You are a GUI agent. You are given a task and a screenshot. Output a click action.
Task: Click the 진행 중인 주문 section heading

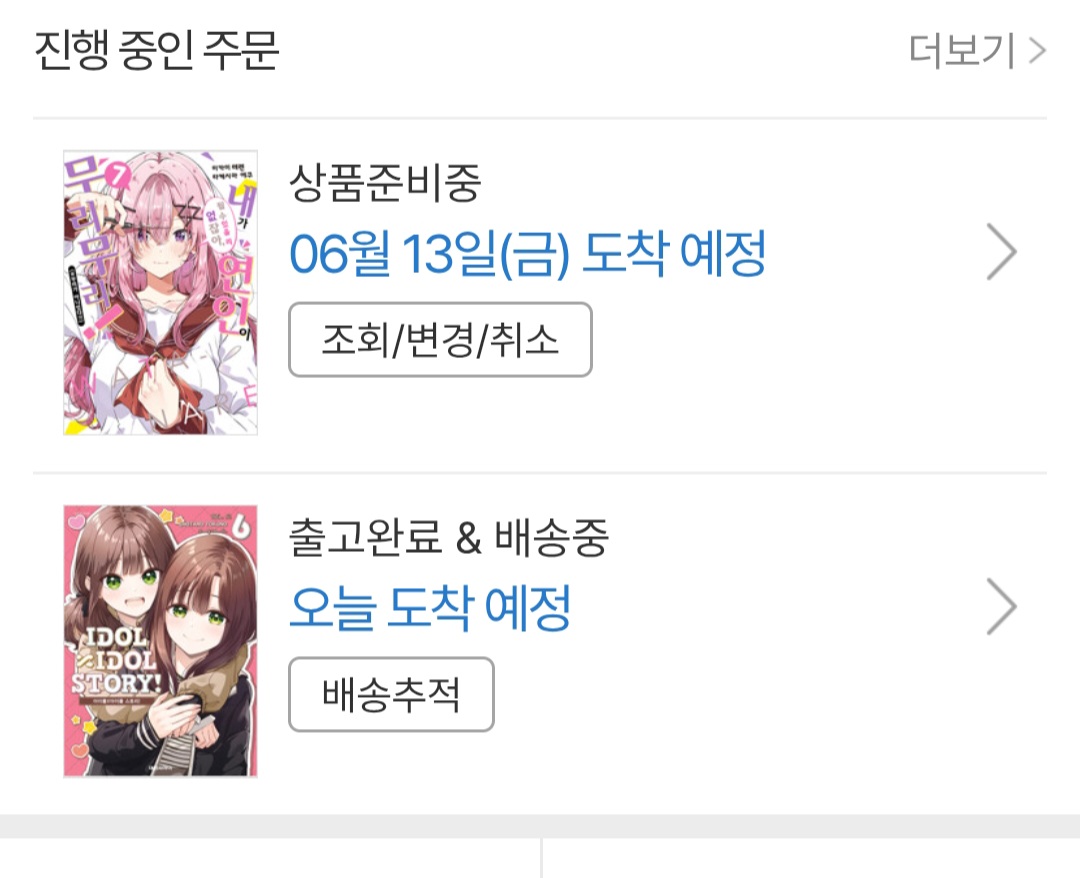156,50
